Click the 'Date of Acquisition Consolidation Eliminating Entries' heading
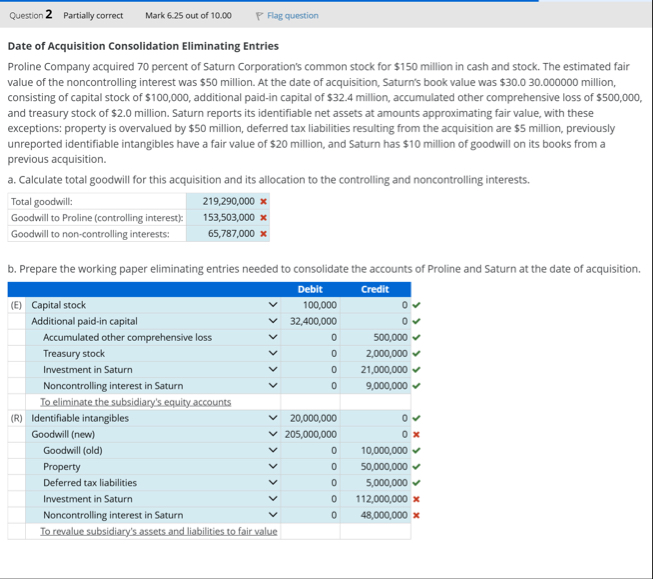This screenshot has height=579, width=653. coord(143,46)
